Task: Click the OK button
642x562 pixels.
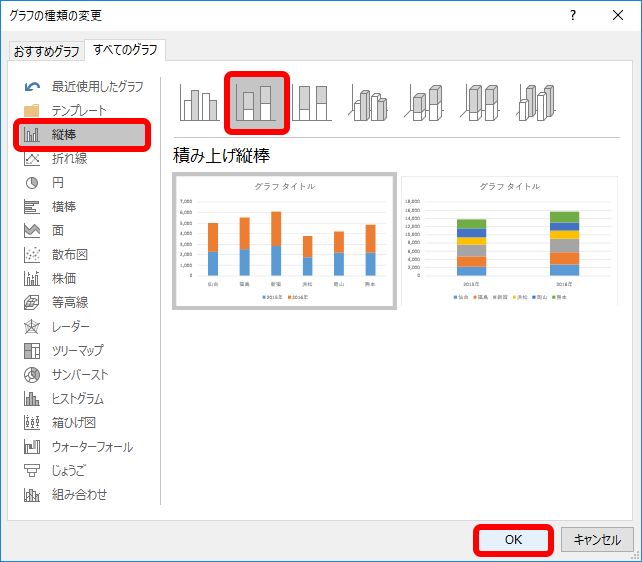Action: tap(513, 539)
